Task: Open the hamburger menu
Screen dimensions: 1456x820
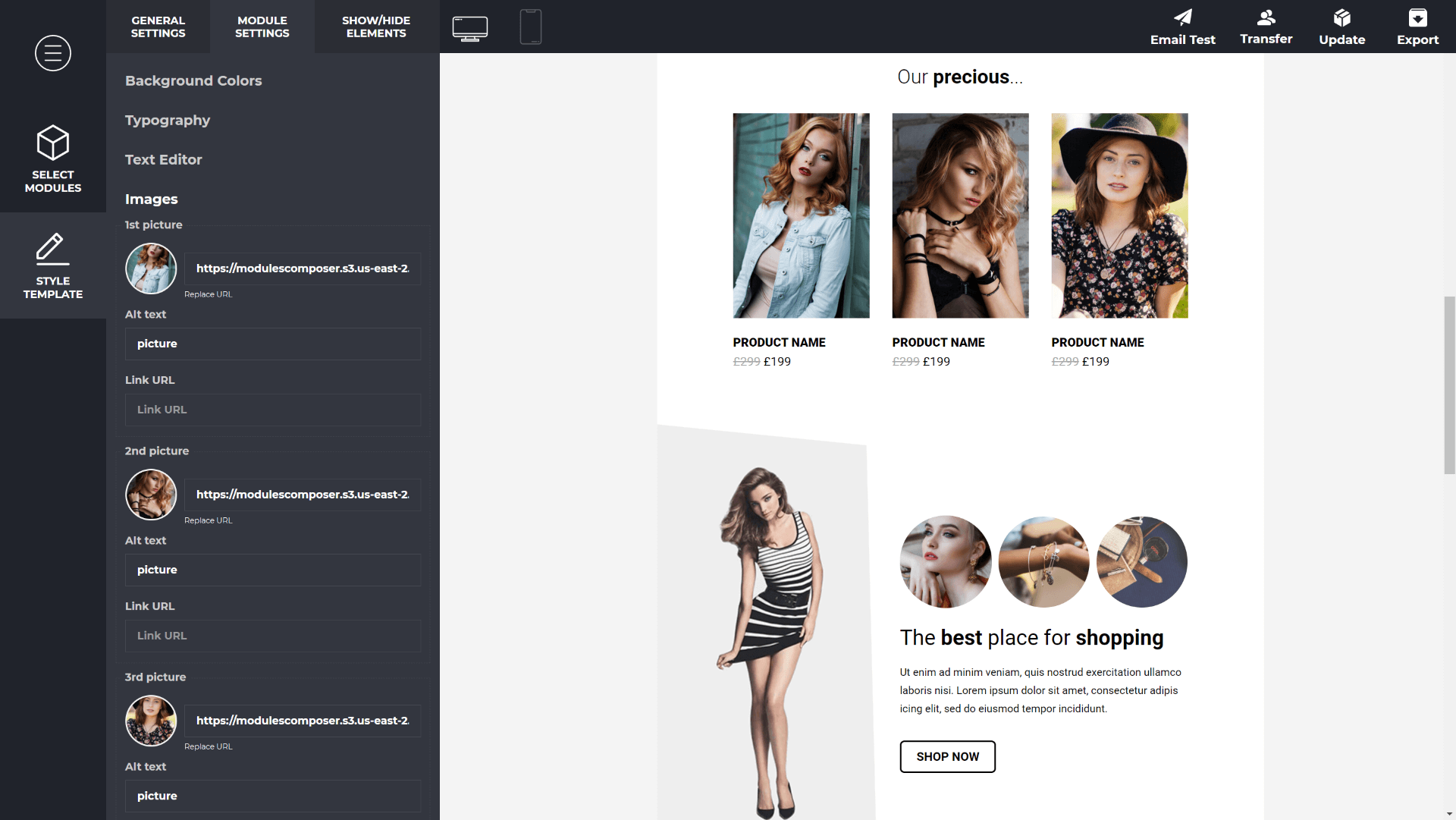Action: tap(52, 53)
